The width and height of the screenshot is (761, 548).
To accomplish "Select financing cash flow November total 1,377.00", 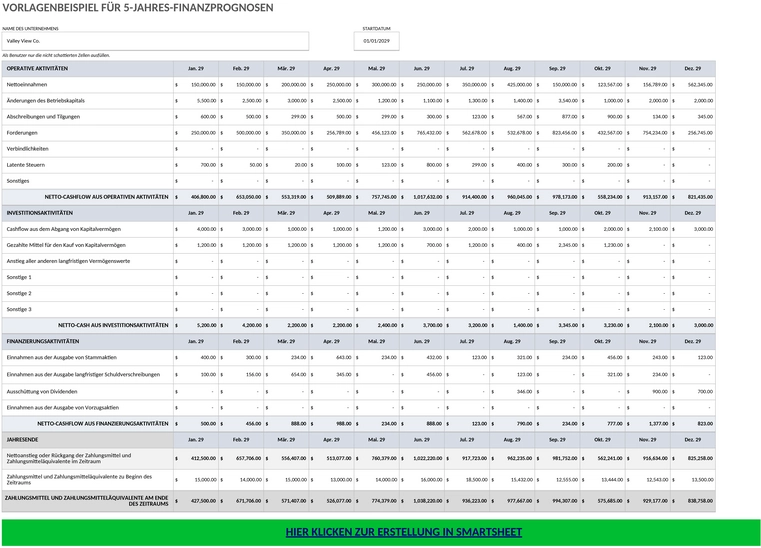I will 648,424.
